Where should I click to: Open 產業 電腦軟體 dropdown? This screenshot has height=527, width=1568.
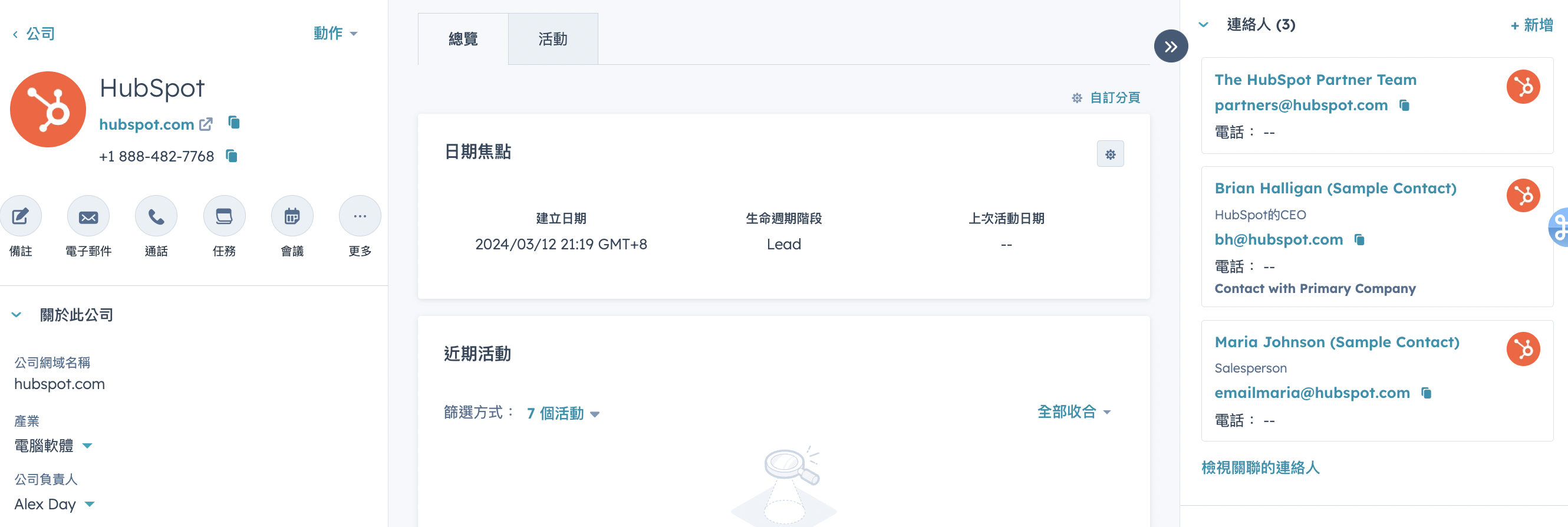click(54, 446)
